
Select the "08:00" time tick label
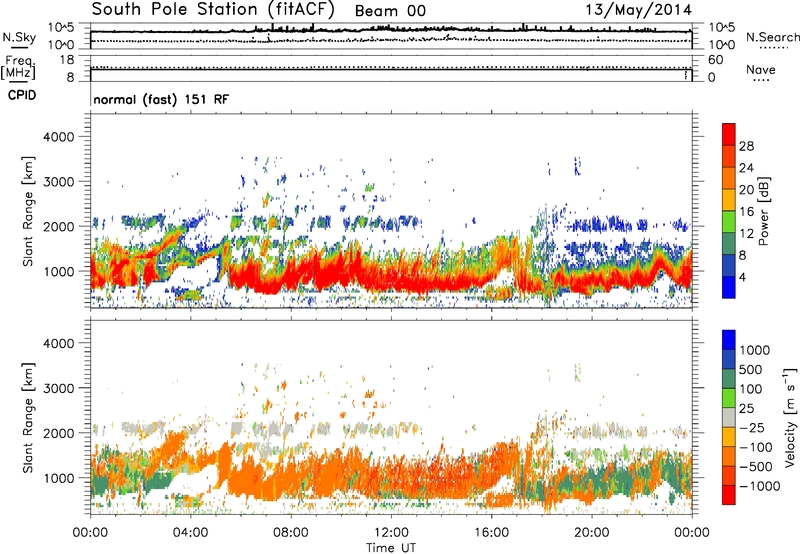291,533
